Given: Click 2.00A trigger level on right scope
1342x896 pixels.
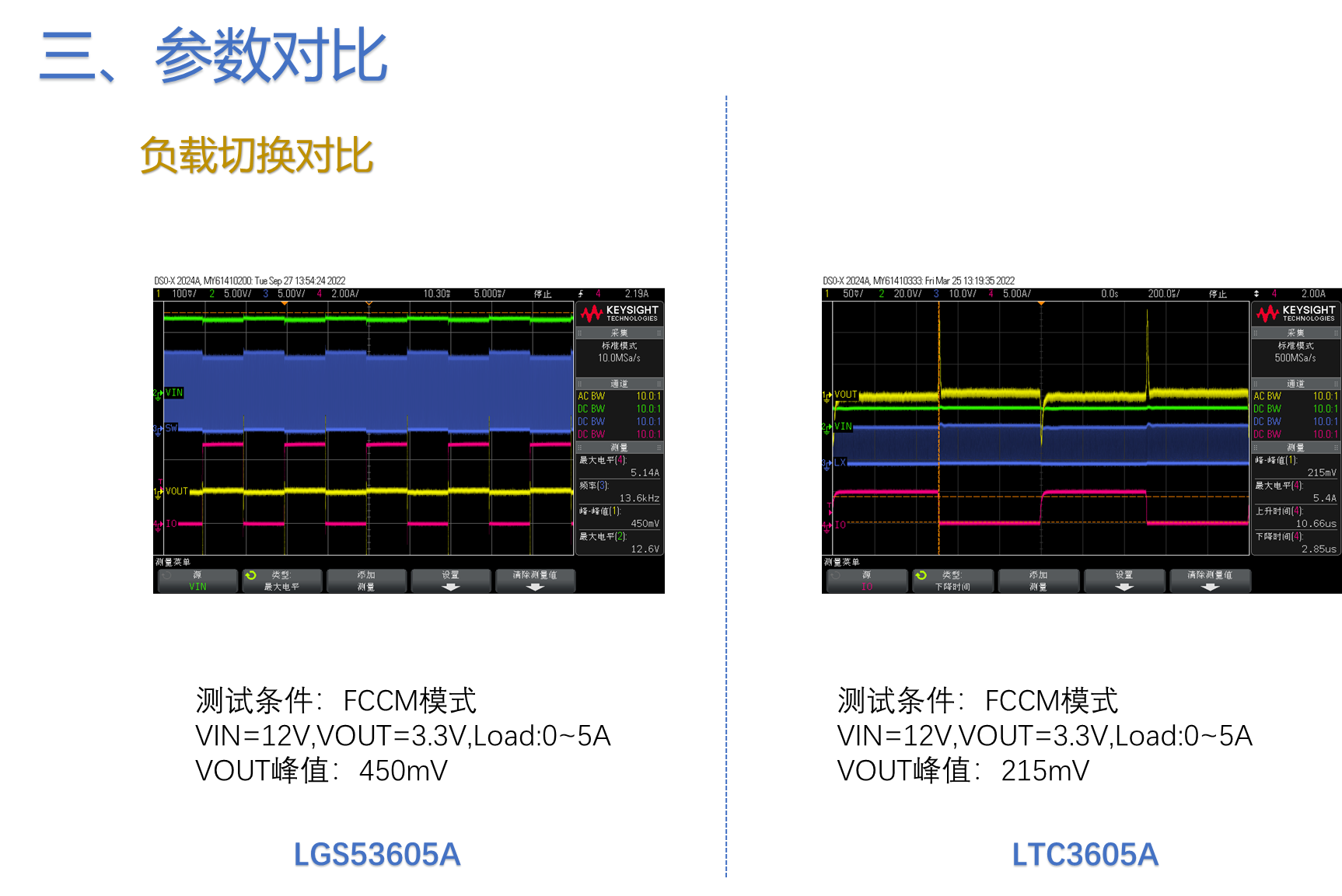Looking at the screenshot, I should click(1313, 294).
